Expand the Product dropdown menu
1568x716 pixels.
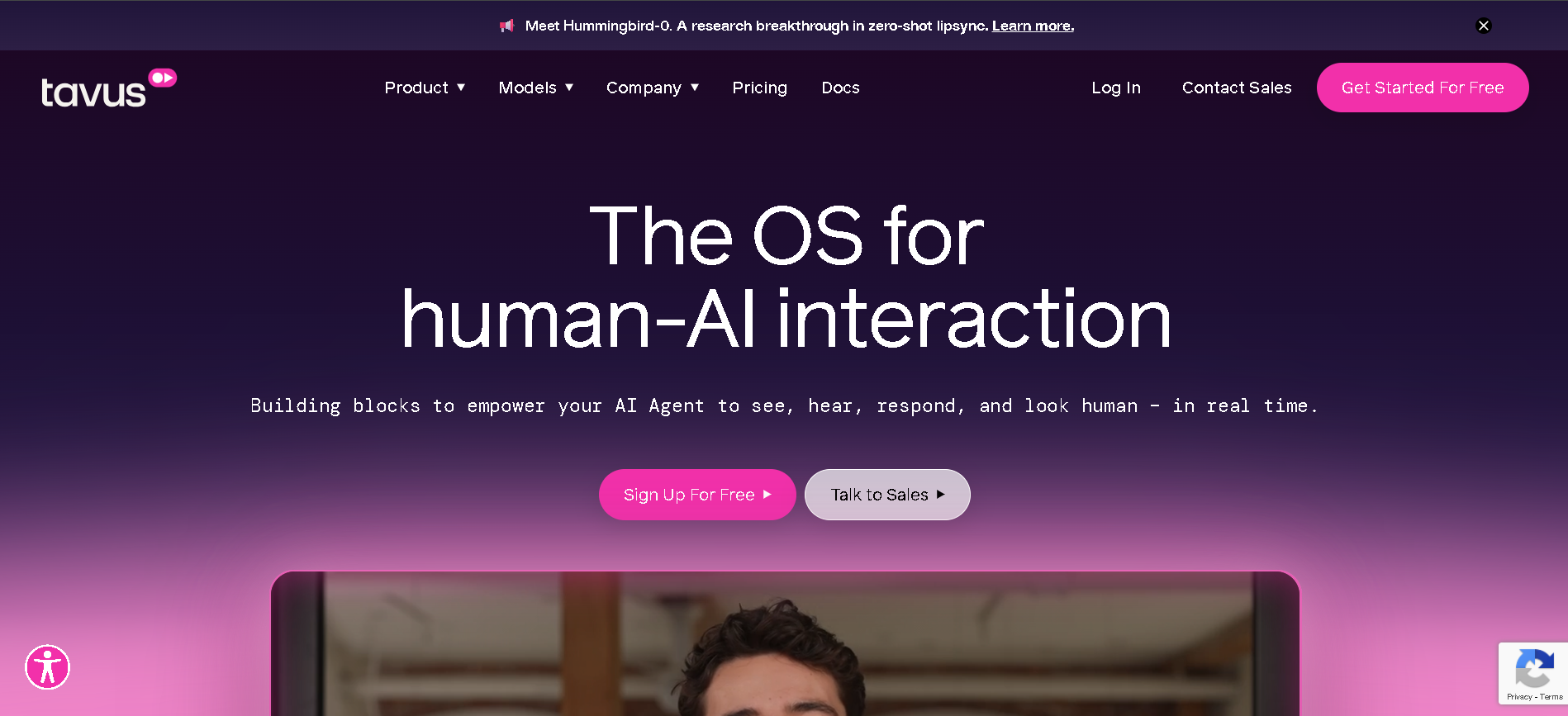(x=425, y=88)
